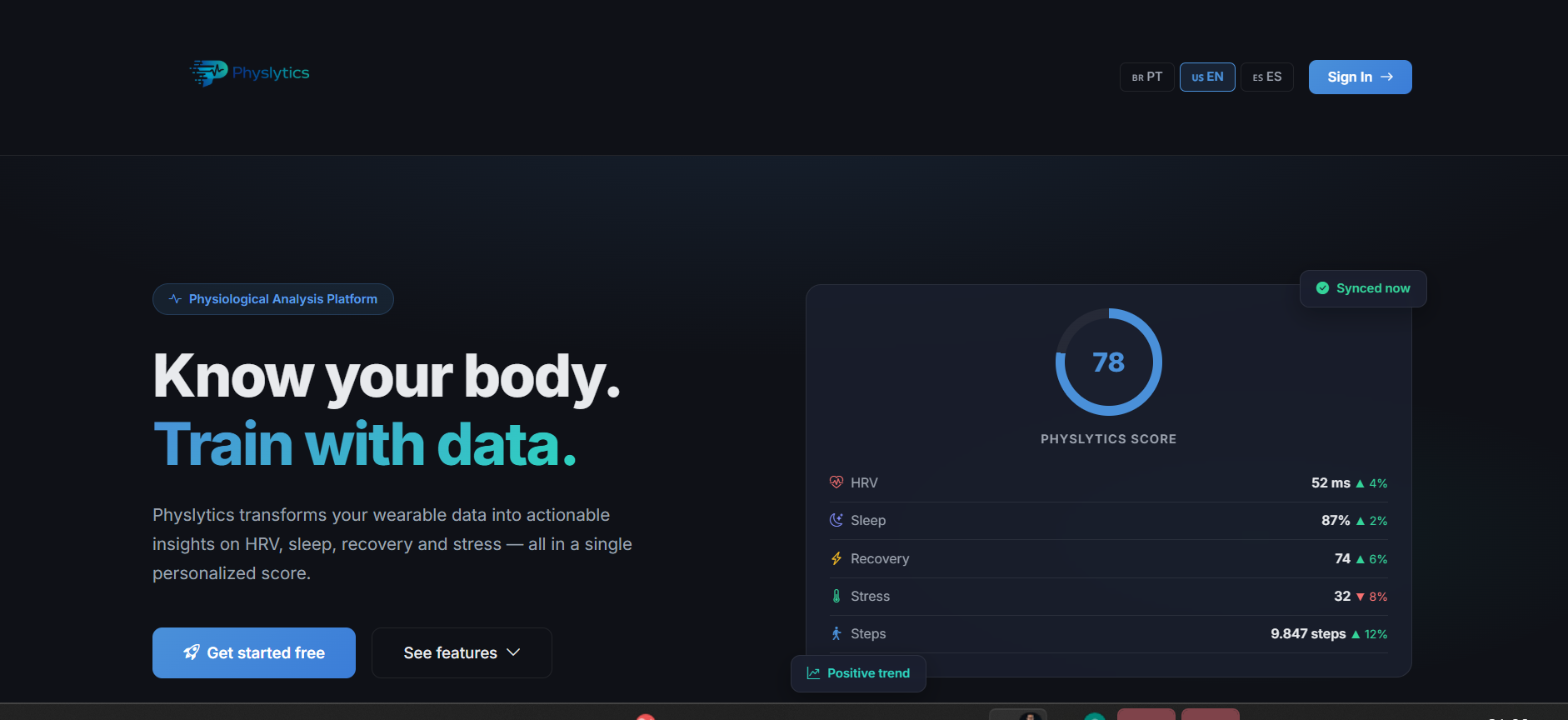This screenshot has width=1568, height=720.
Task: Switch language to Portuguese PT
Action: point(1147,77)
